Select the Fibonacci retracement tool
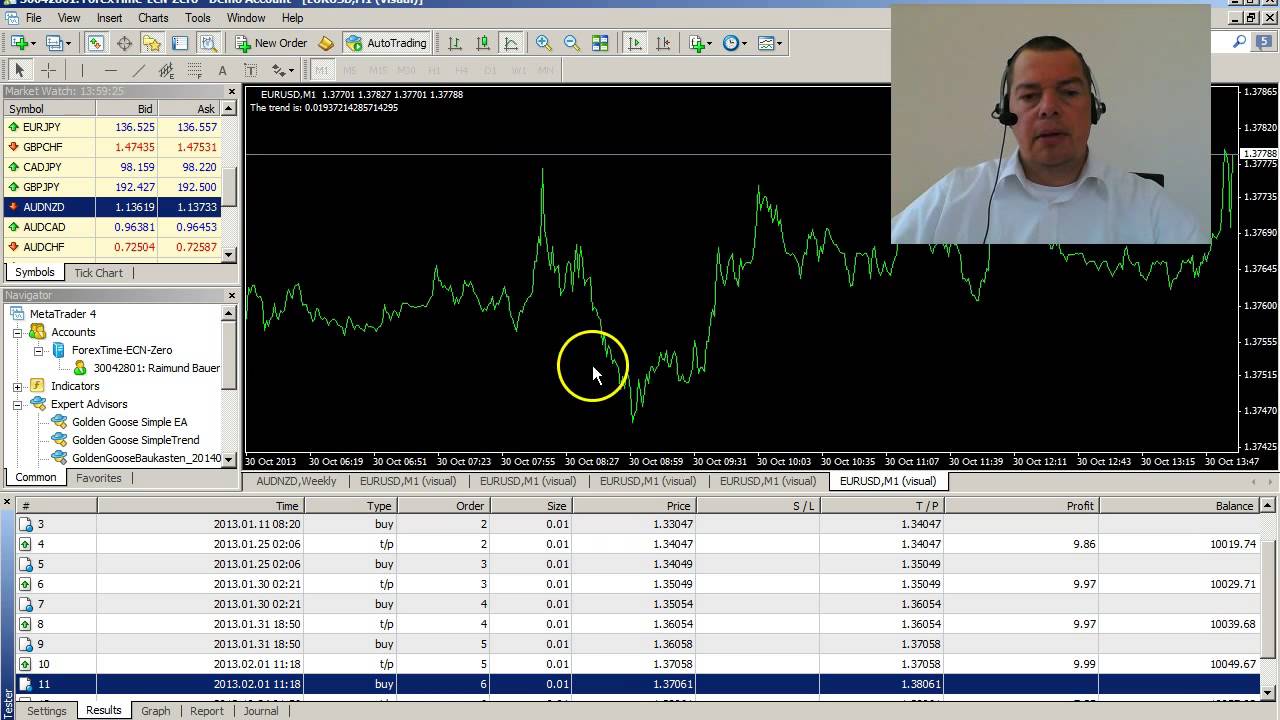The image size is (1280, 720). click(x=194, y=70)
